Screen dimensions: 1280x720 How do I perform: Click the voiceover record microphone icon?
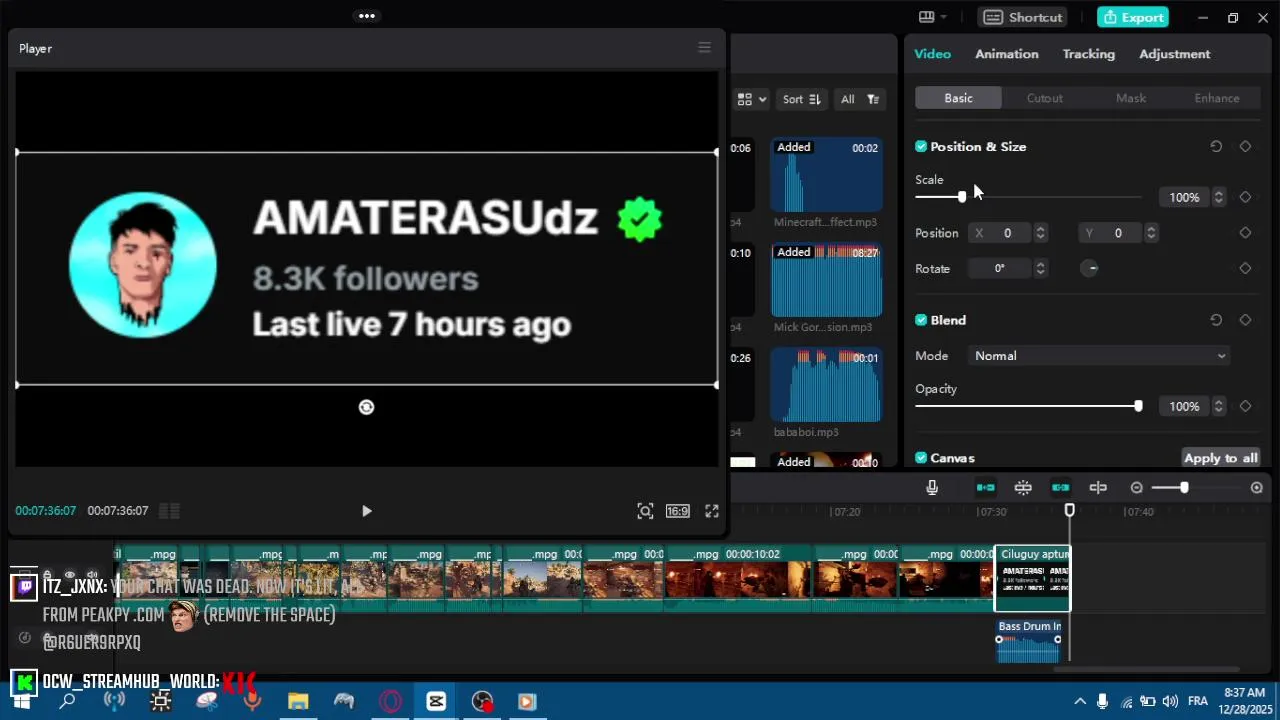coord(932,488)
